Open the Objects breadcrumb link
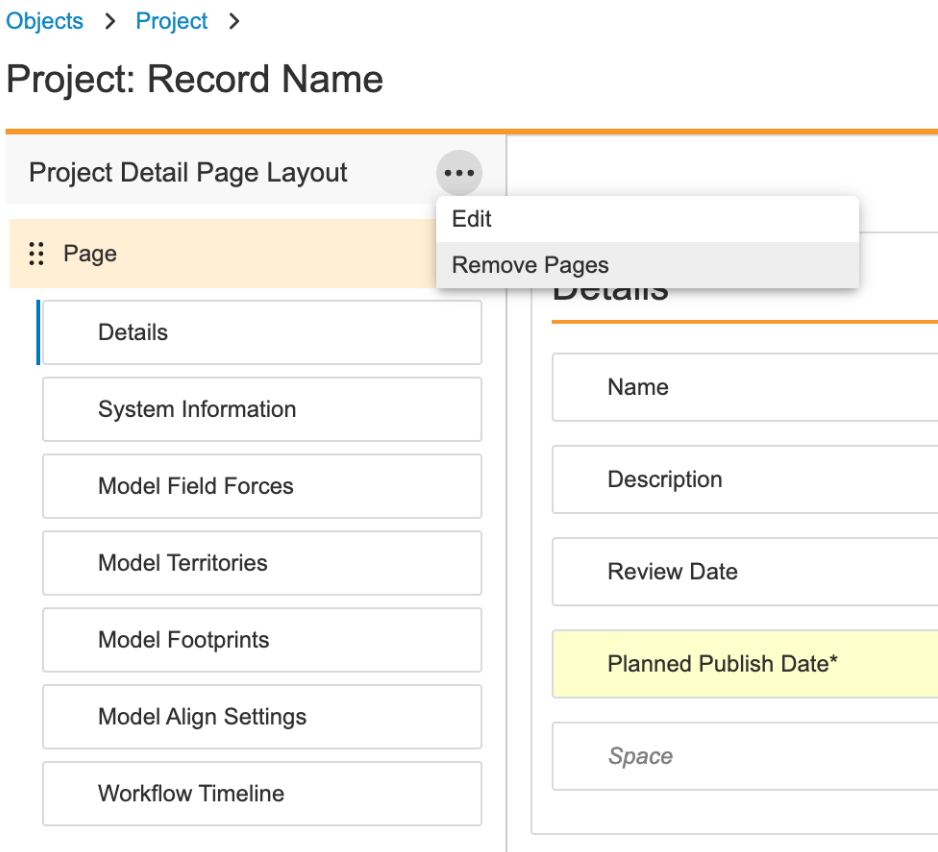 pyautogui.click(x=45, y=21)
